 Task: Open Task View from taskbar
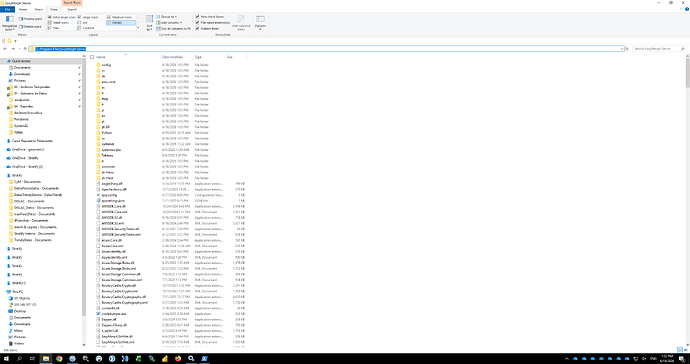pyautogui.click(x=32, y=359)
